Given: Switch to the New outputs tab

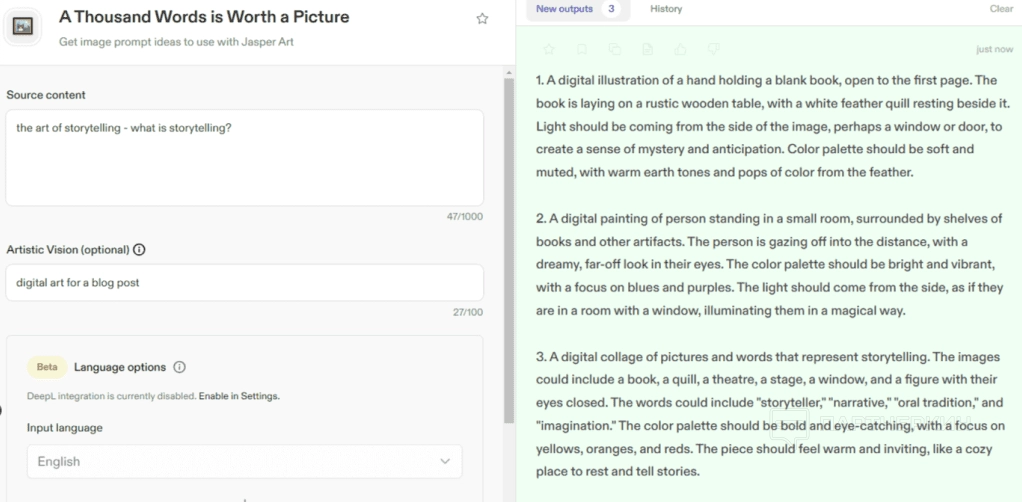Looking at the screenshot, I should [x=564, y=9].
